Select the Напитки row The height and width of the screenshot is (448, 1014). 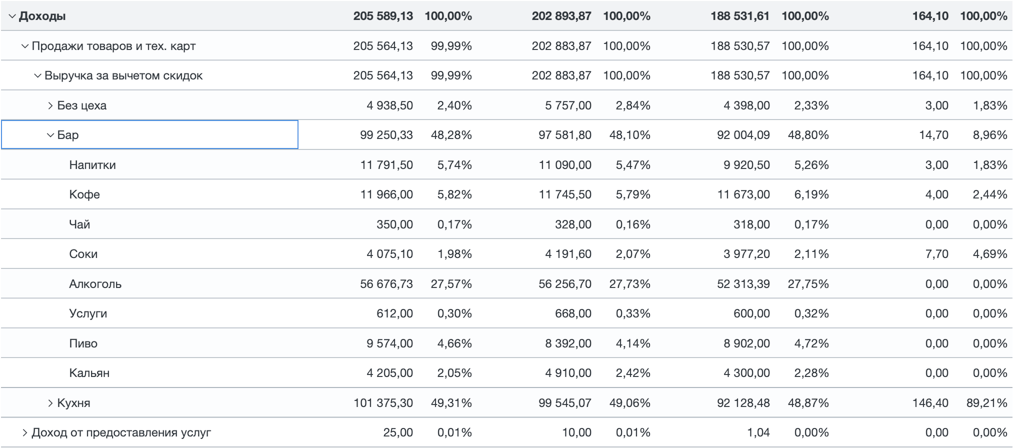pos(92,165)
